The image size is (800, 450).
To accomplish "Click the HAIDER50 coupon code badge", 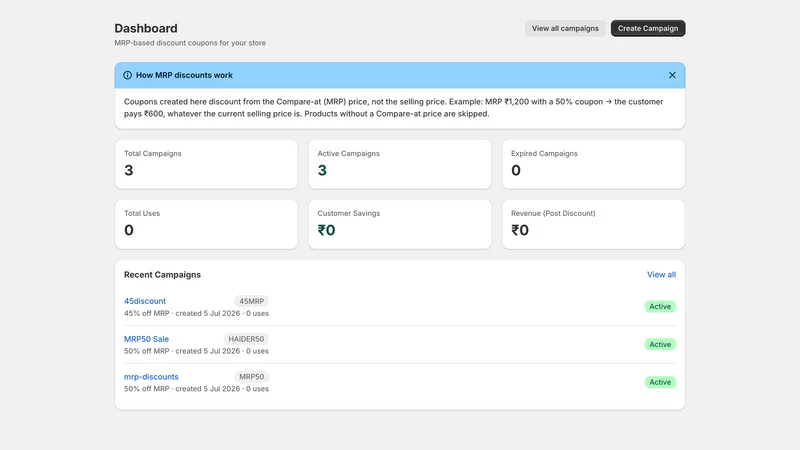I will click(x=246, y=339).
